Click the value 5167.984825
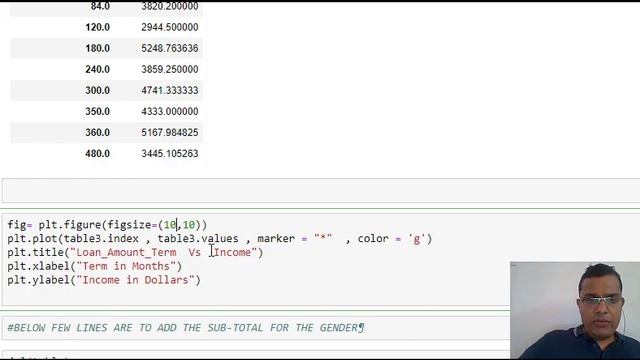This screenshot has width=640, height=360. [170, 133]
